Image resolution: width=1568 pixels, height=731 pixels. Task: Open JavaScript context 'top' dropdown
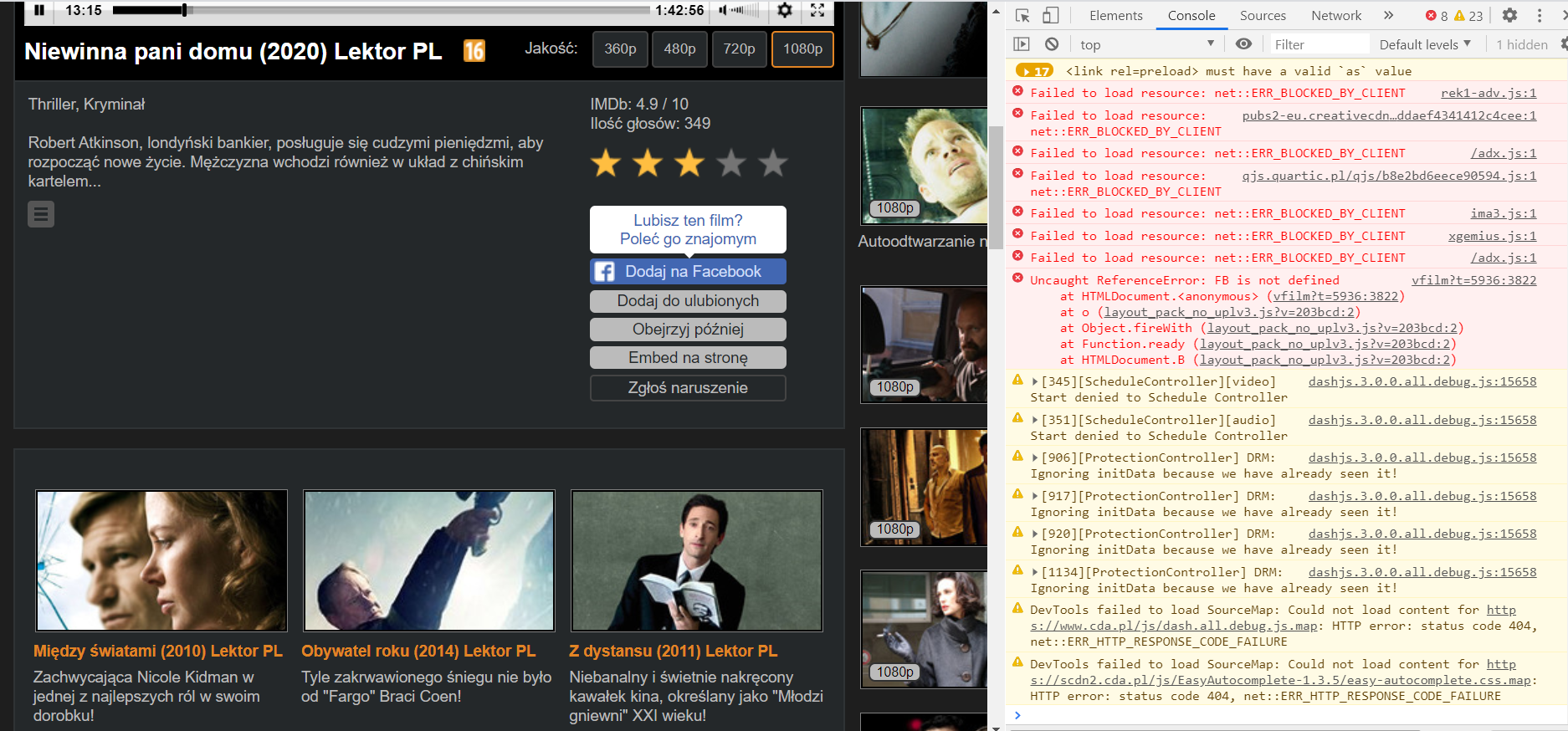point(1146,44)
